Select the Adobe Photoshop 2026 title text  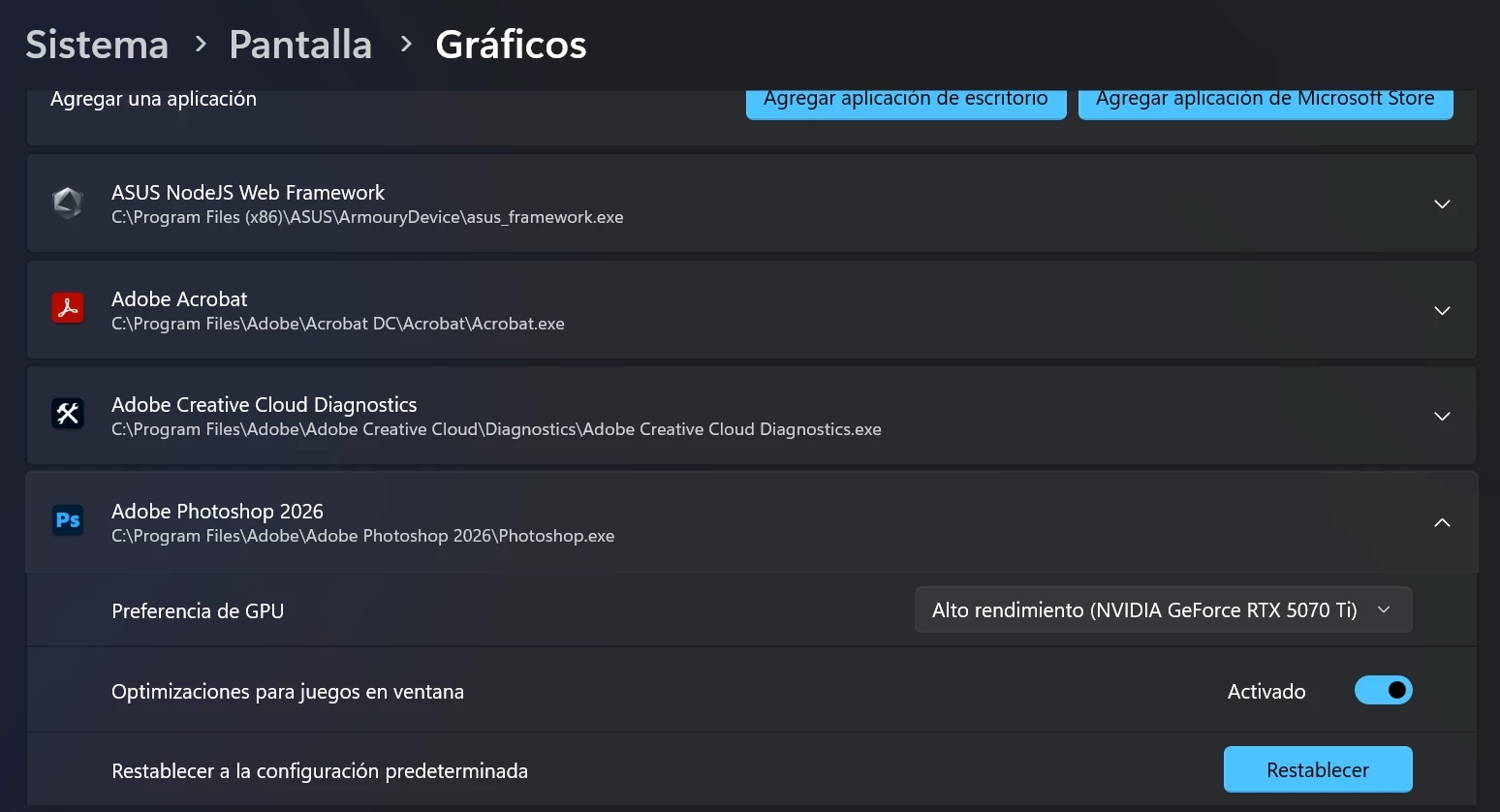(217, 511)
